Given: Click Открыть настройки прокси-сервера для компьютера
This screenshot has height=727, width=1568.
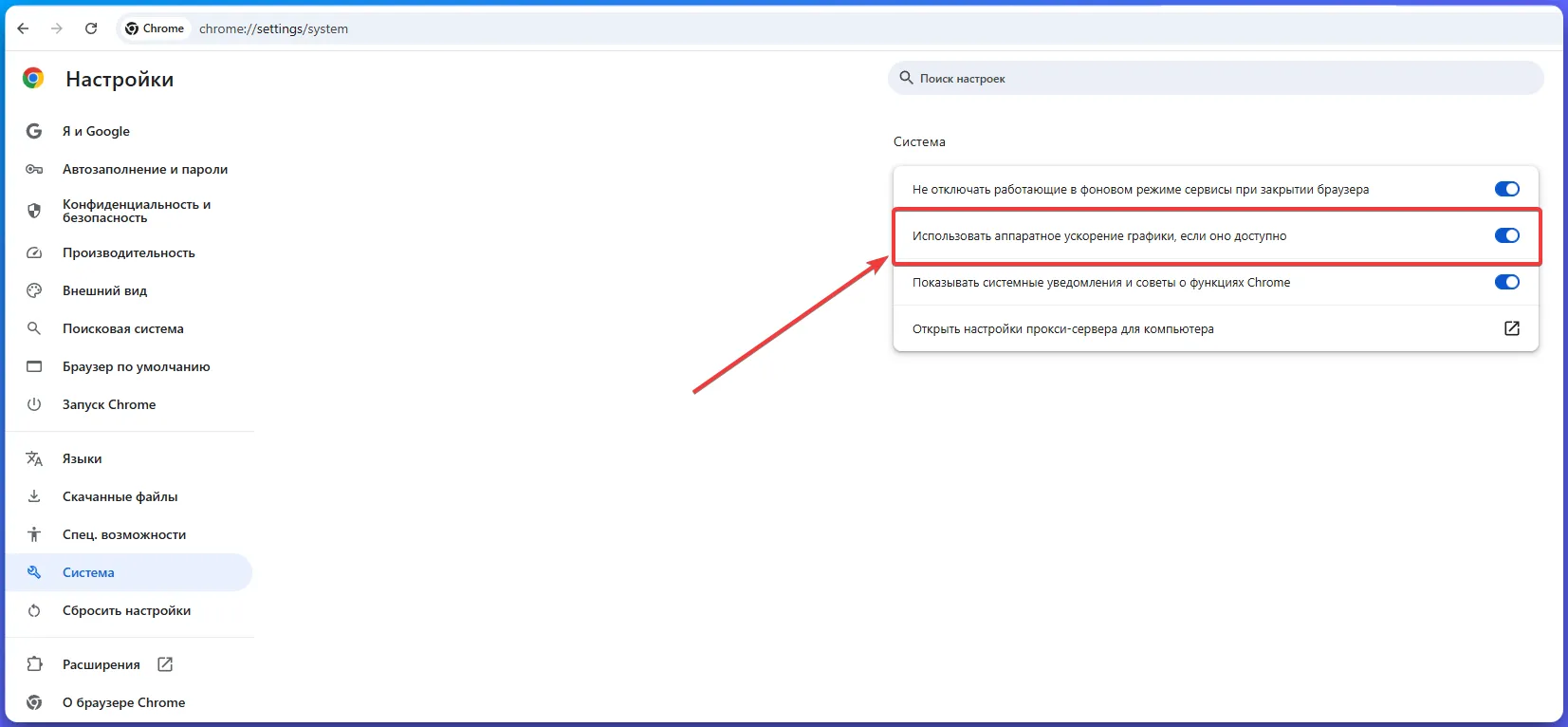Looking at the screenshot, I should (x=1215, y=328).
